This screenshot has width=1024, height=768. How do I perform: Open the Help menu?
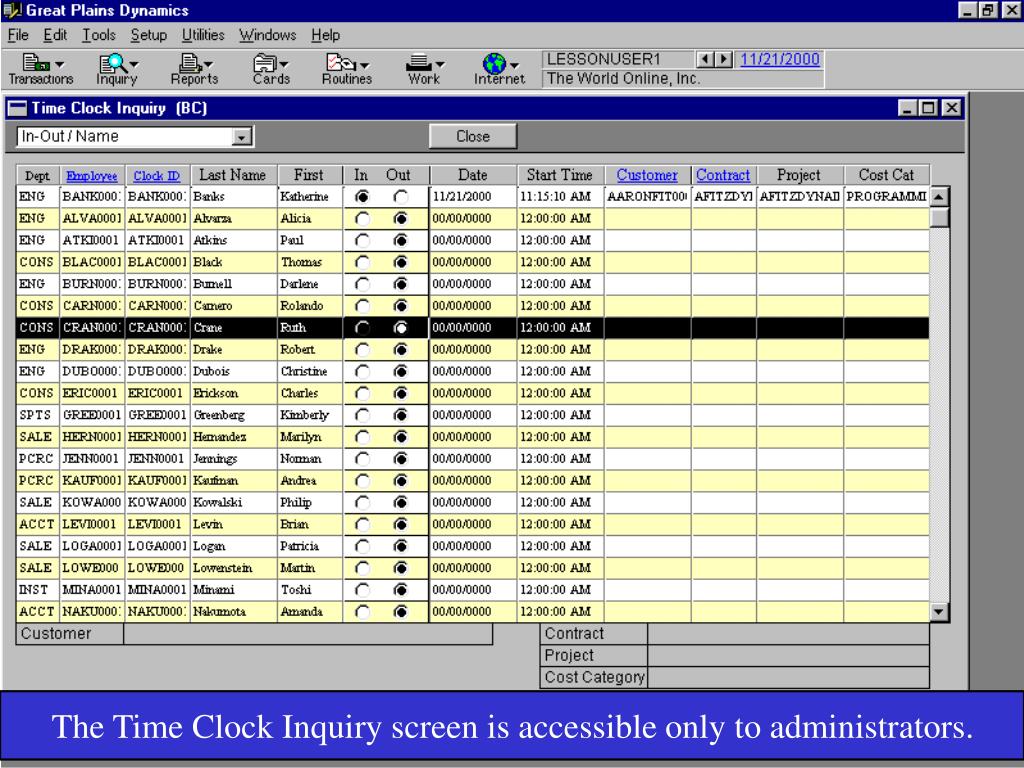click(325, 35)
